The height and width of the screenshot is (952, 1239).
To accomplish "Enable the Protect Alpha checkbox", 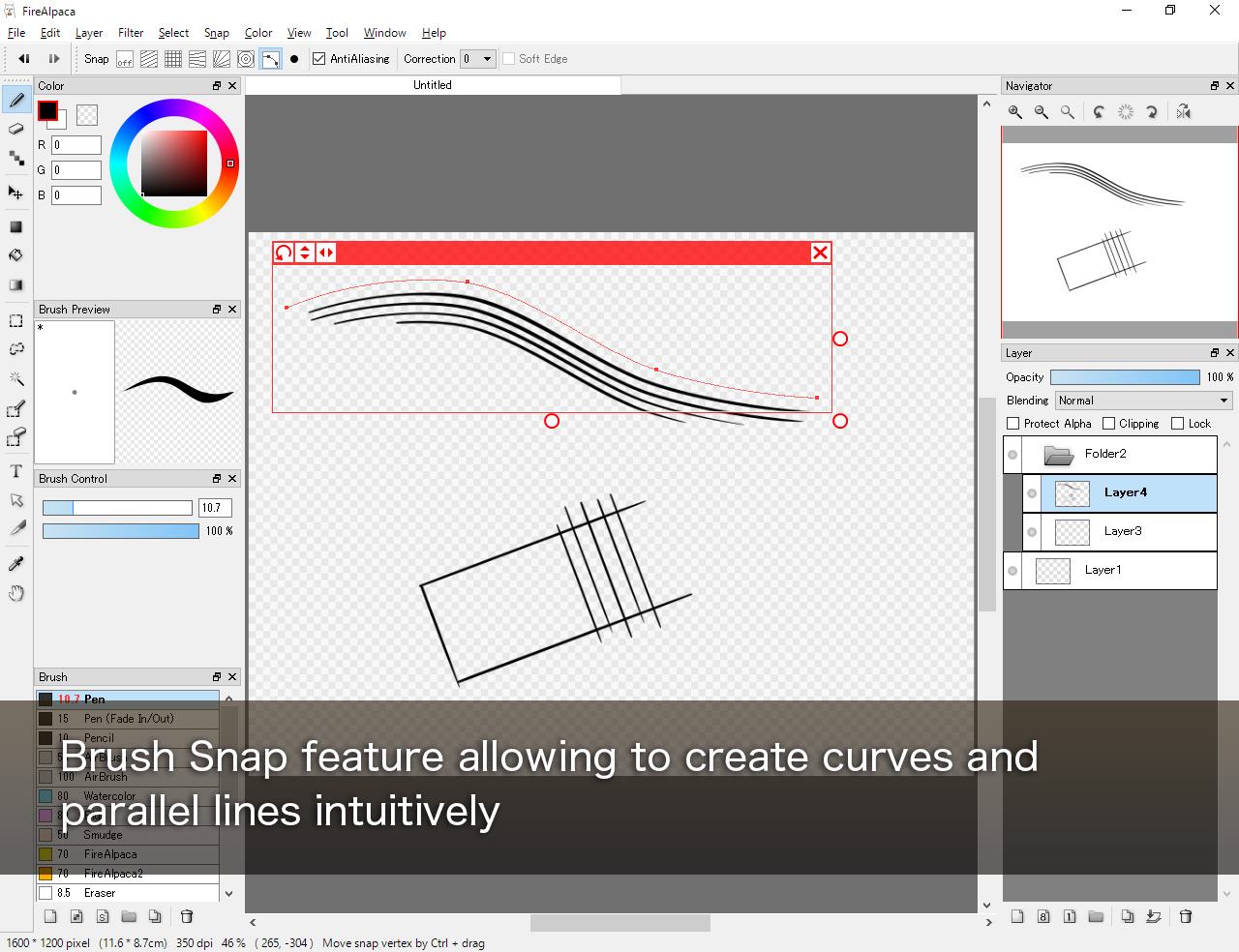I will tap(1013, 424).
